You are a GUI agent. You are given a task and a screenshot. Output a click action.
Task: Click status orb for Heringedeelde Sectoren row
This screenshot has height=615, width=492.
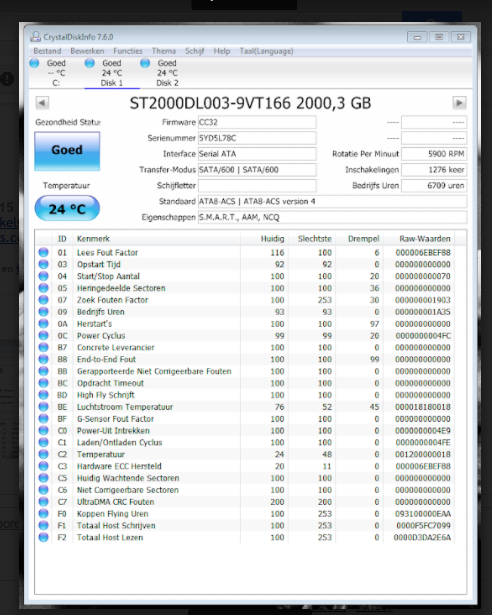44,288
